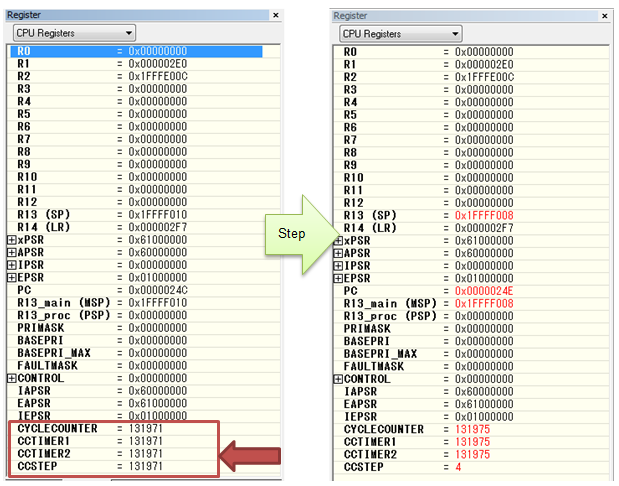Select IEPSR row in right panel
The width and height of the screenshot is (619, 486).
pos(471,417)
